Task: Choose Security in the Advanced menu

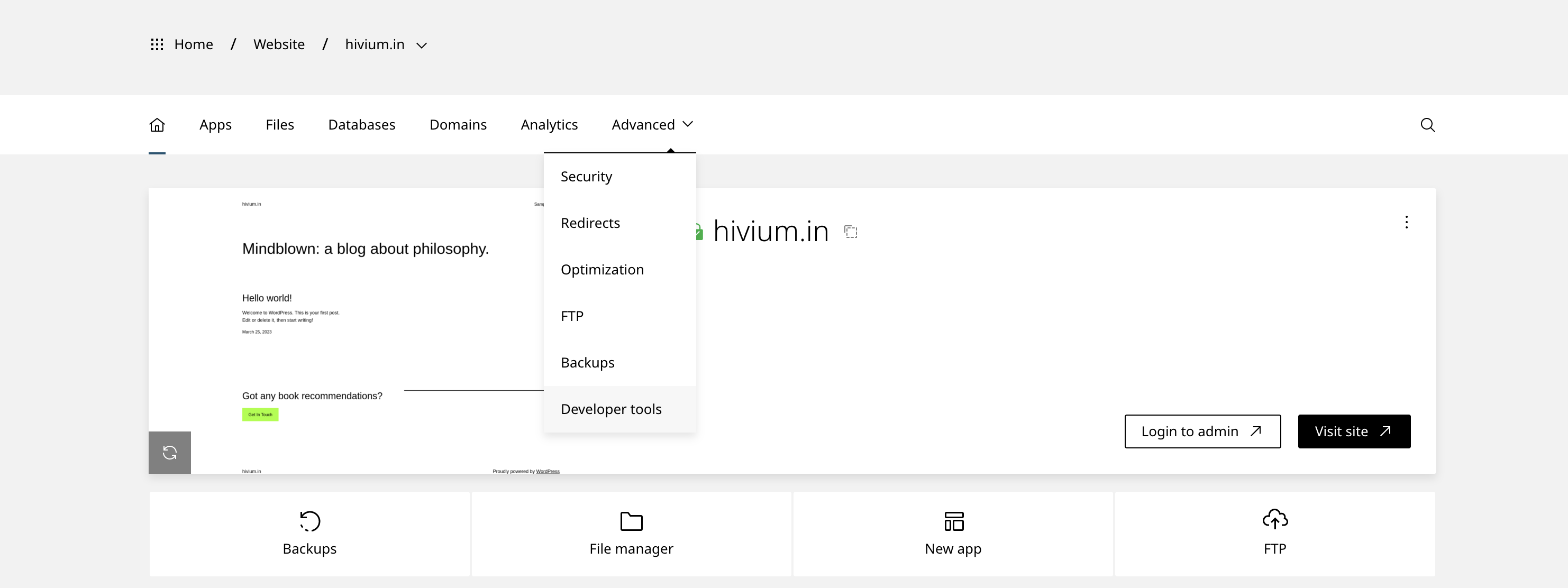Action: 586,177
